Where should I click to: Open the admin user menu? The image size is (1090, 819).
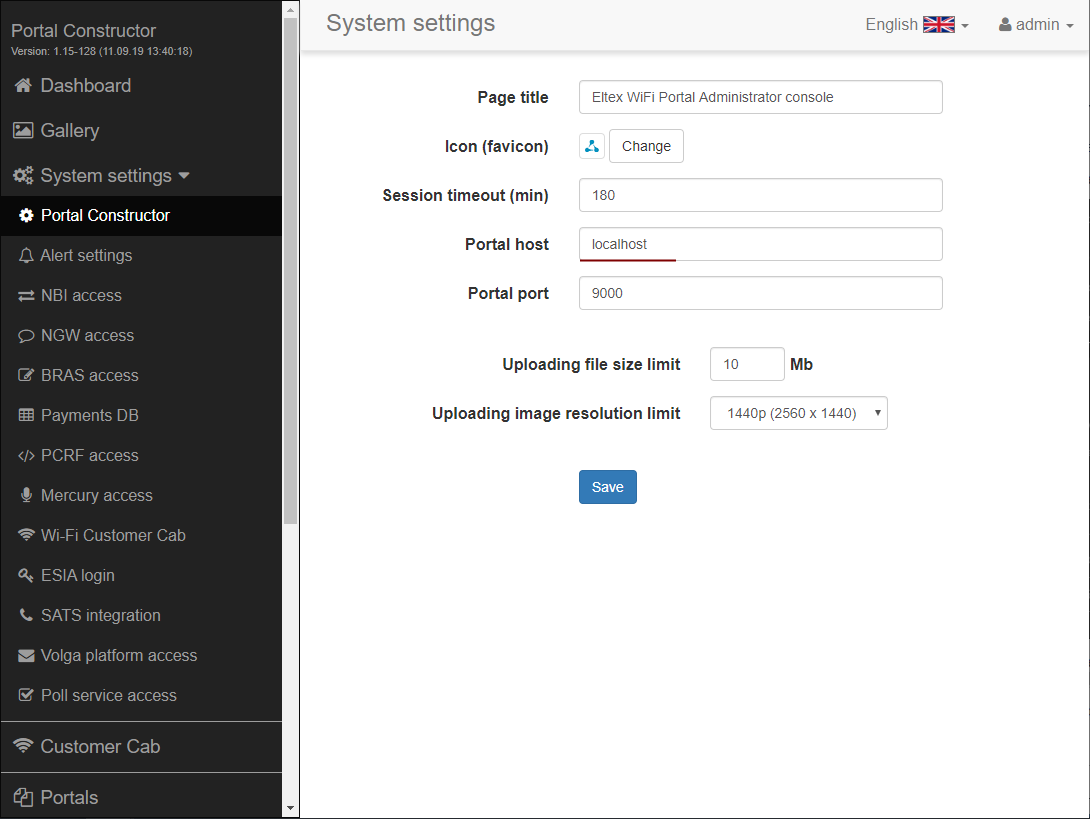[1036, 25]
